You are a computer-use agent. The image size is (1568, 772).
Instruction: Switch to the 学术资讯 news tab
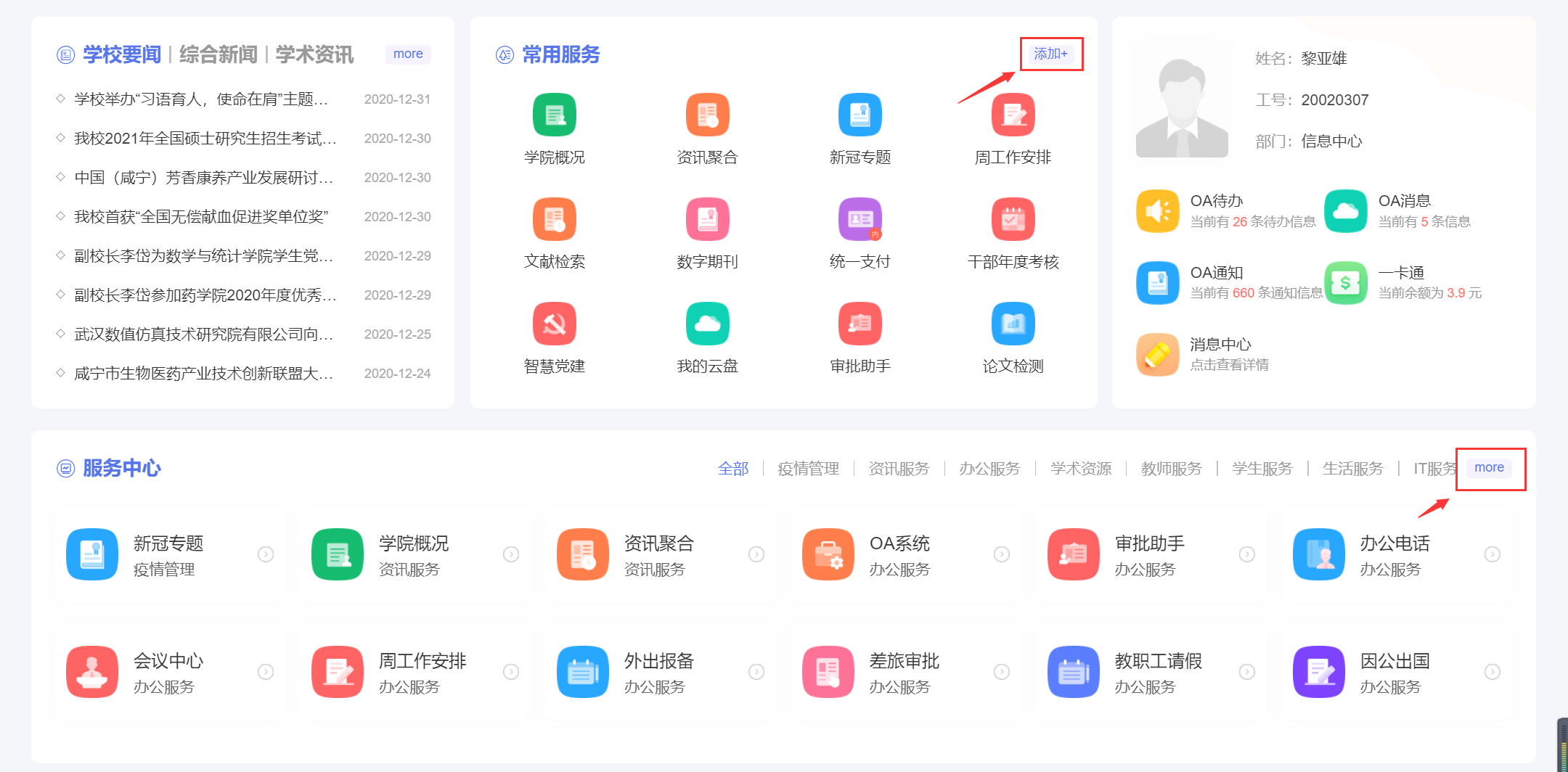(314, 54)
